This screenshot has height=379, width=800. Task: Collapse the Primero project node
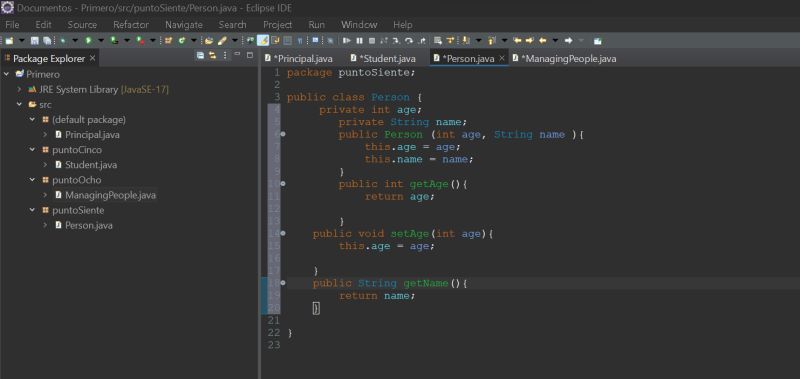pyautogui.click(x=6, y=74)
